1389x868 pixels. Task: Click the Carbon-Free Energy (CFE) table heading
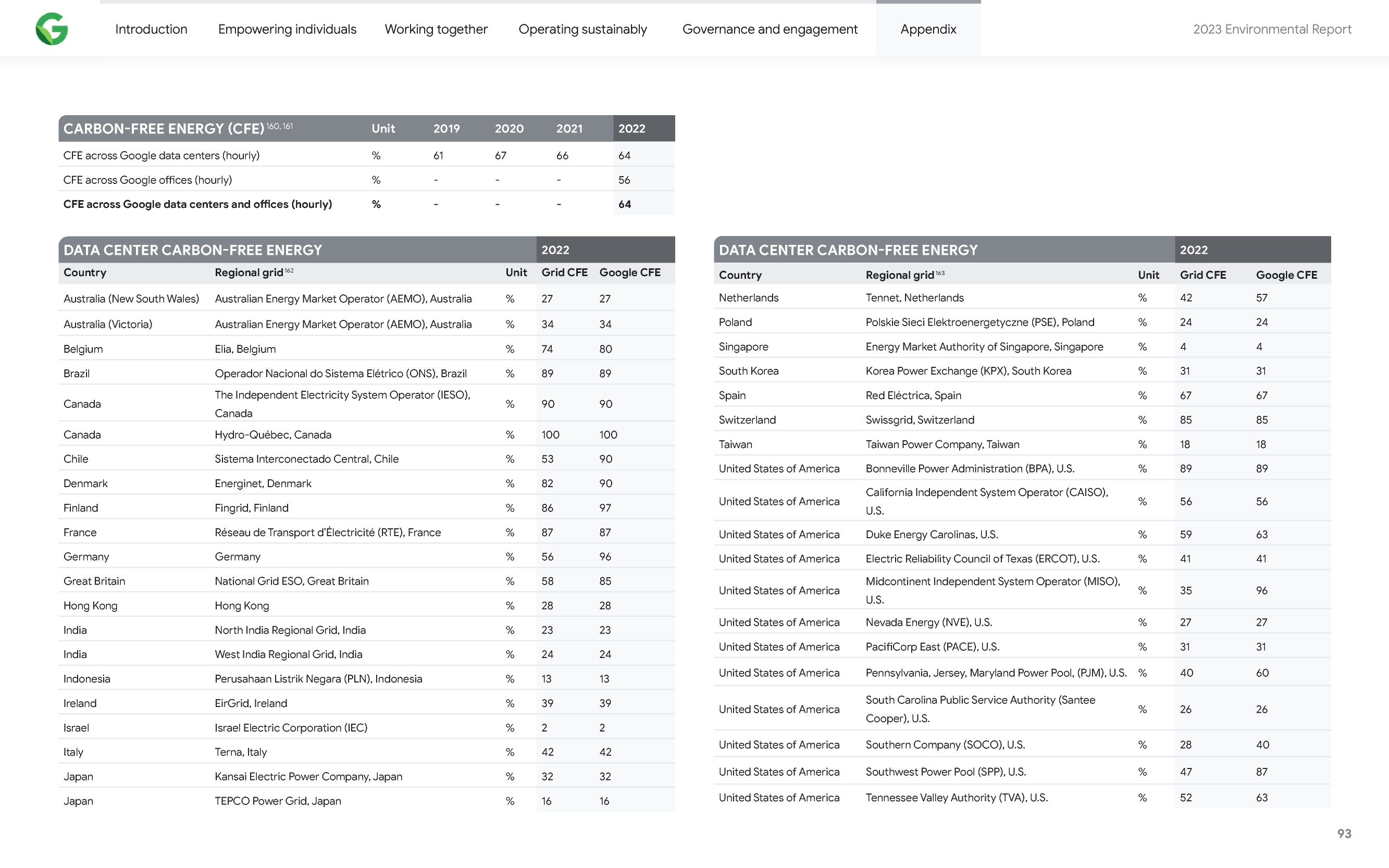click(x=164, y=129)
